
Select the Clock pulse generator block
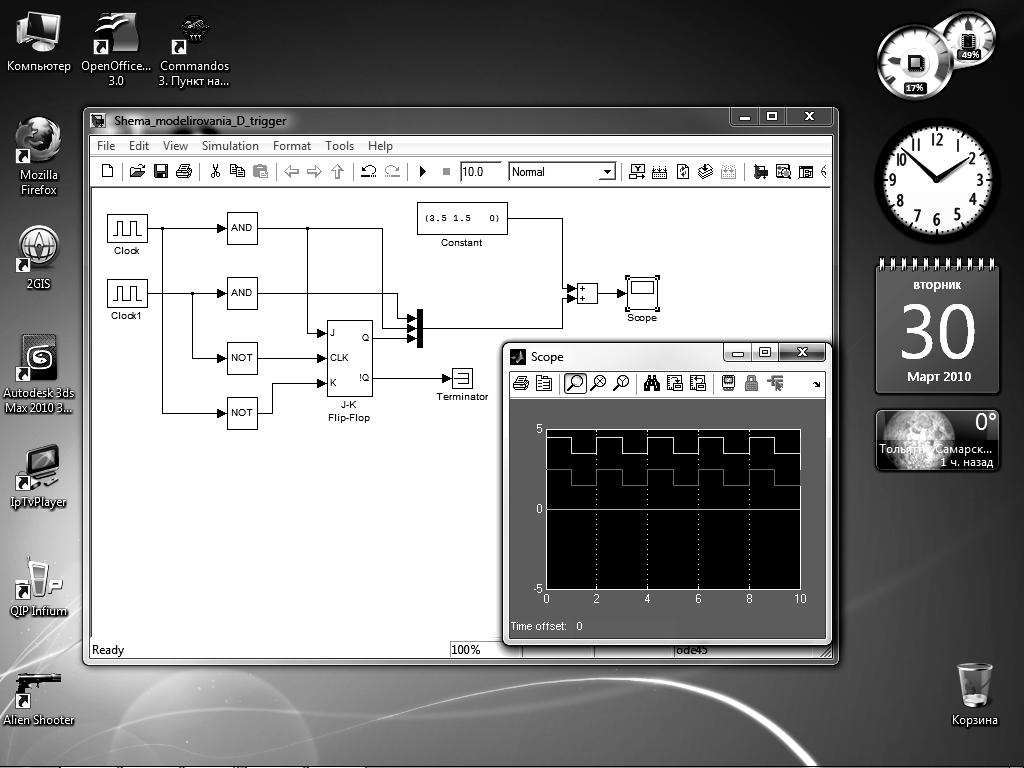click(127, 229)
